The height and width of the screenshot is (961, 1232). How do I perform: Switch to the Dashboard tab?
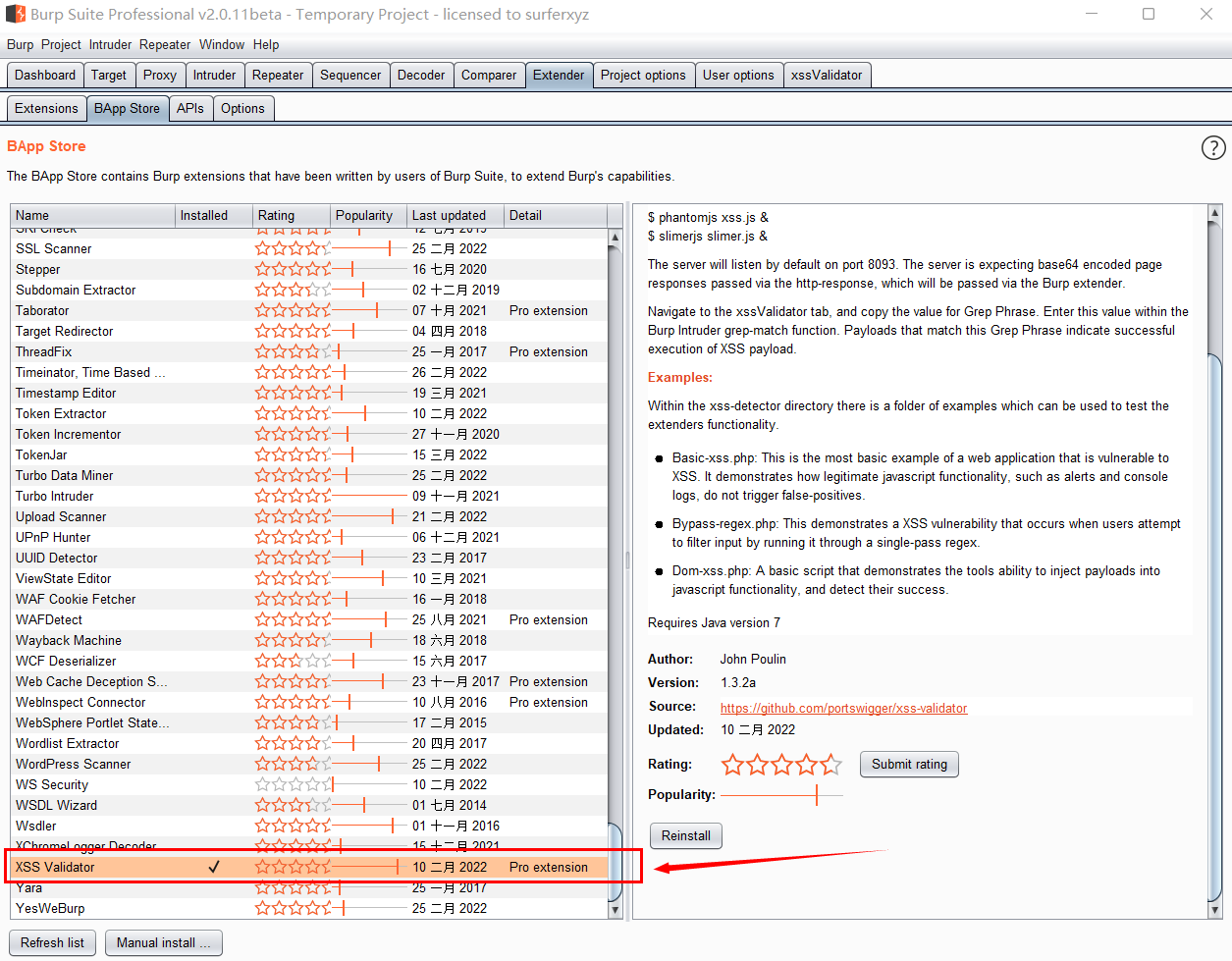point(45,75)
